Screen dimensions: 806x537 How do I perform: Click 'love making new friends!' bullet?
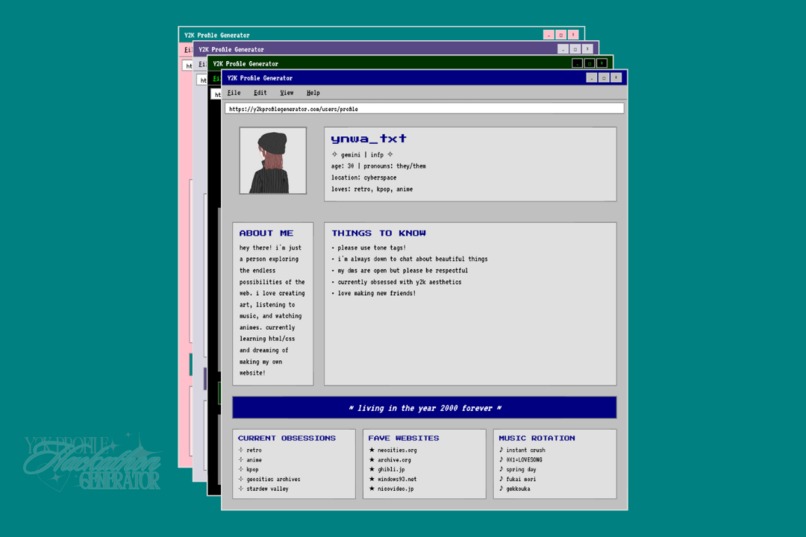tap(374, 293)
